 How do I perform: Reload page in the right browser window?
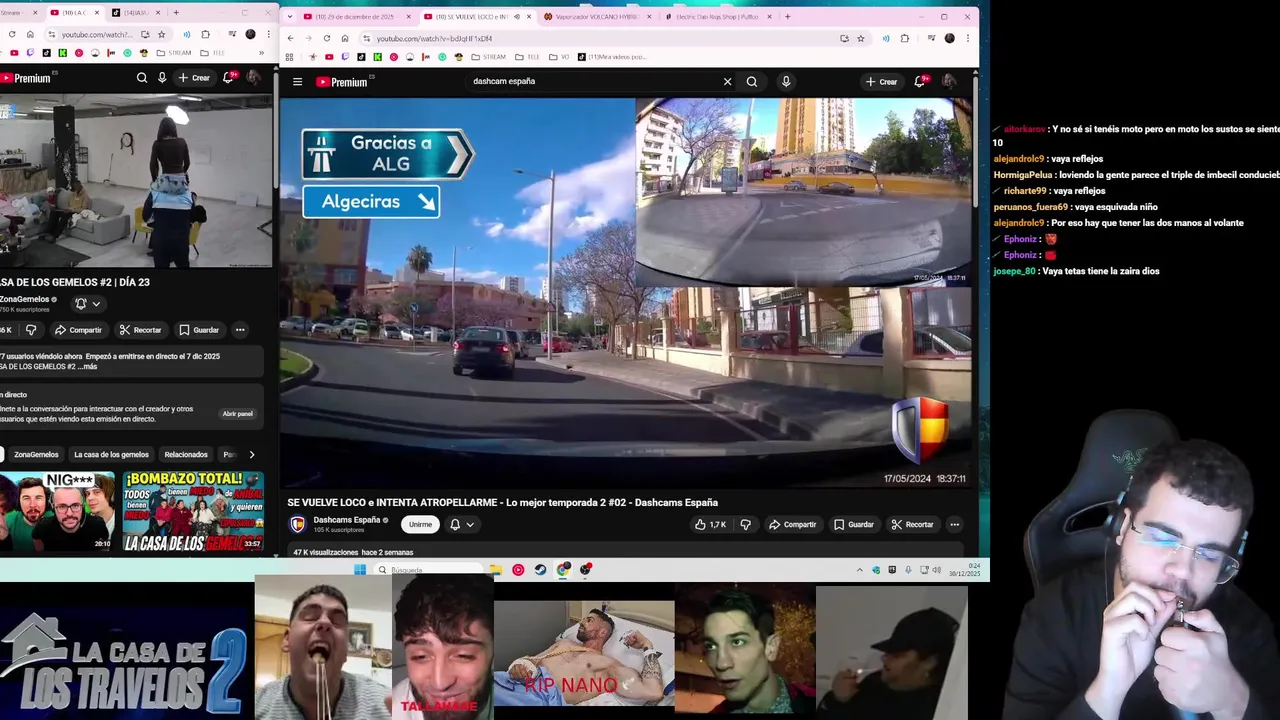click(x=326, y=38)
